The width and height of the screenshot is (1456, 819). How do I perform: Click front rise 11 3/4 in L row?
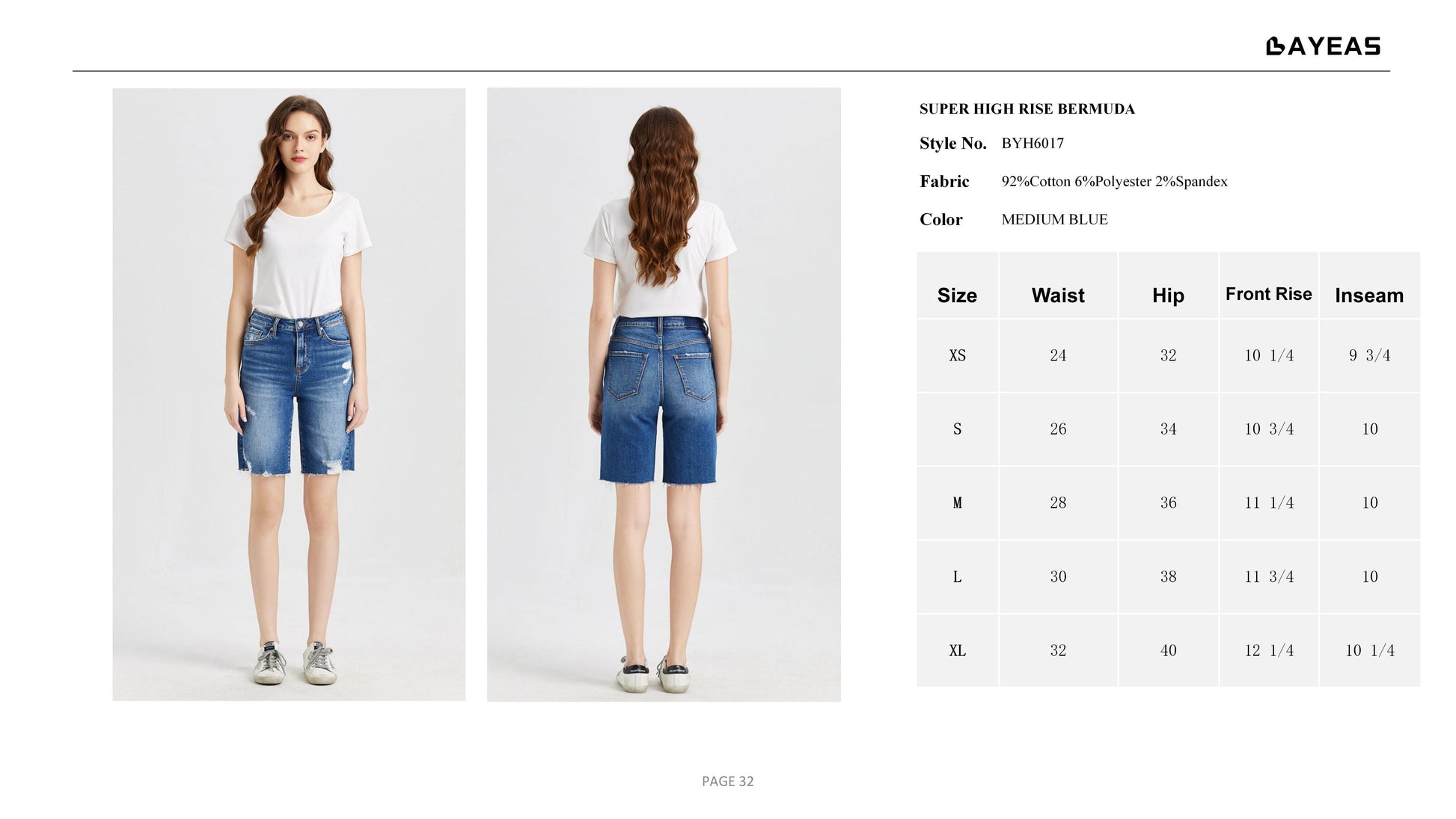pos(1268,577)
